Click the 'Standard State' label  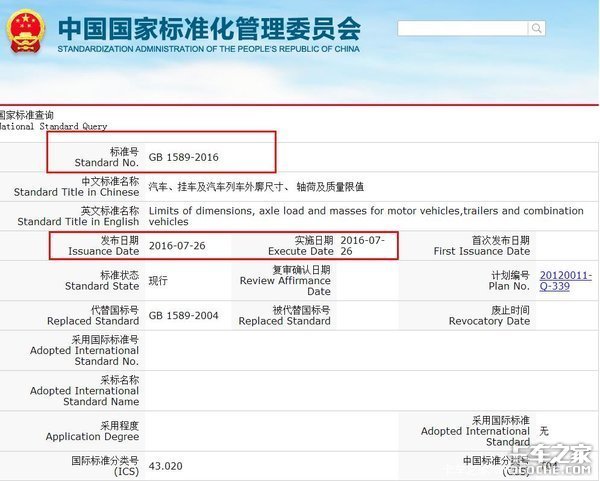(102, 280)
